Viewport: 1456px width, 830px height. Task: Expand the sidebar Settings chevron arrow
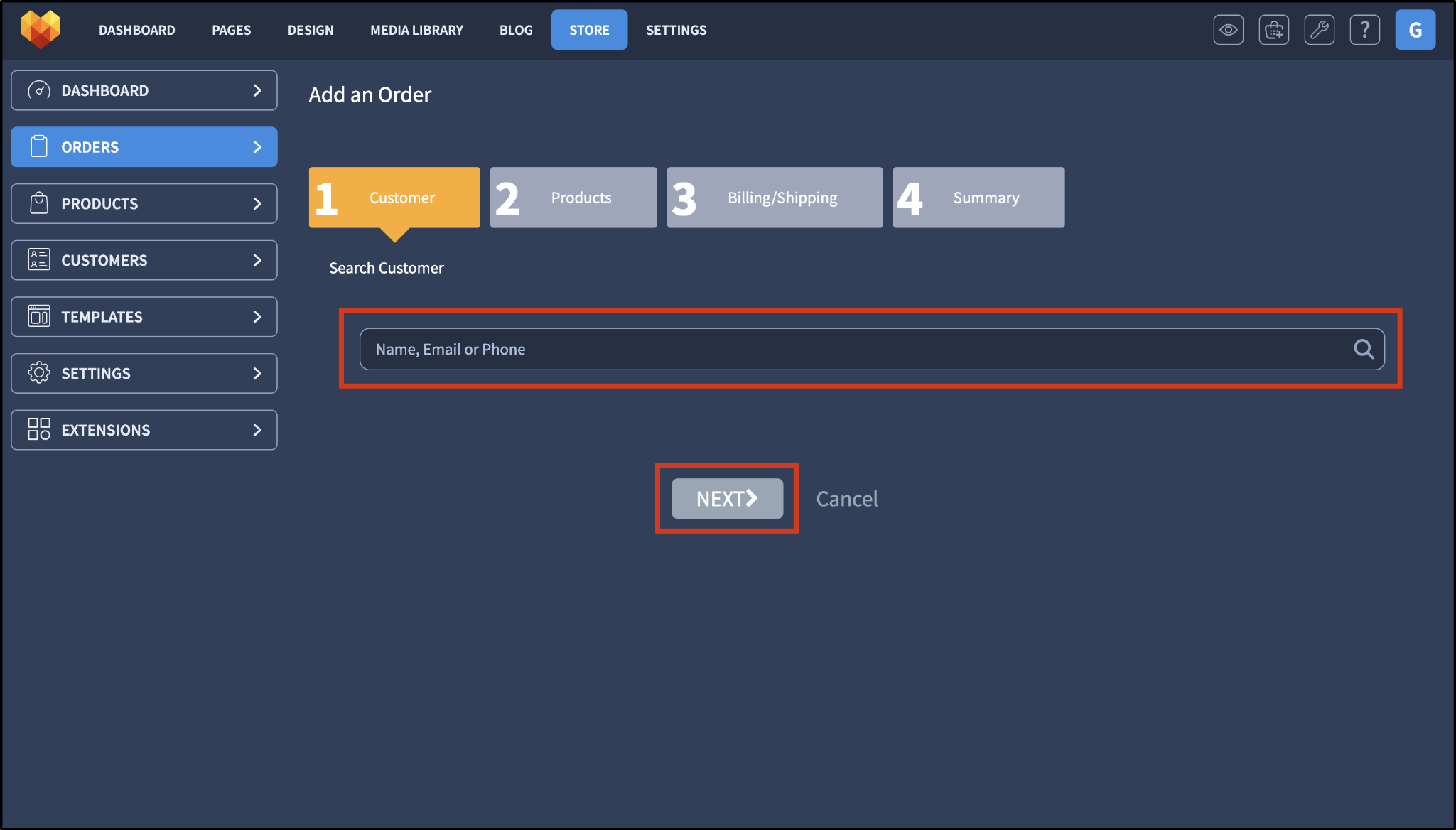pyautogui.click(x=257, y=372)
